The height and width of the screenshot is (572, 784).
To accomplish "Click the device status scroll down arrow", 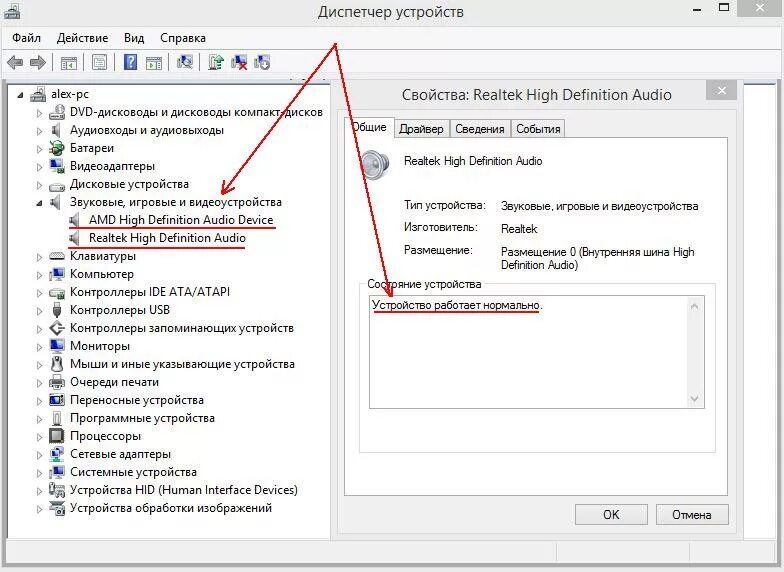I will tap(694, 398).
